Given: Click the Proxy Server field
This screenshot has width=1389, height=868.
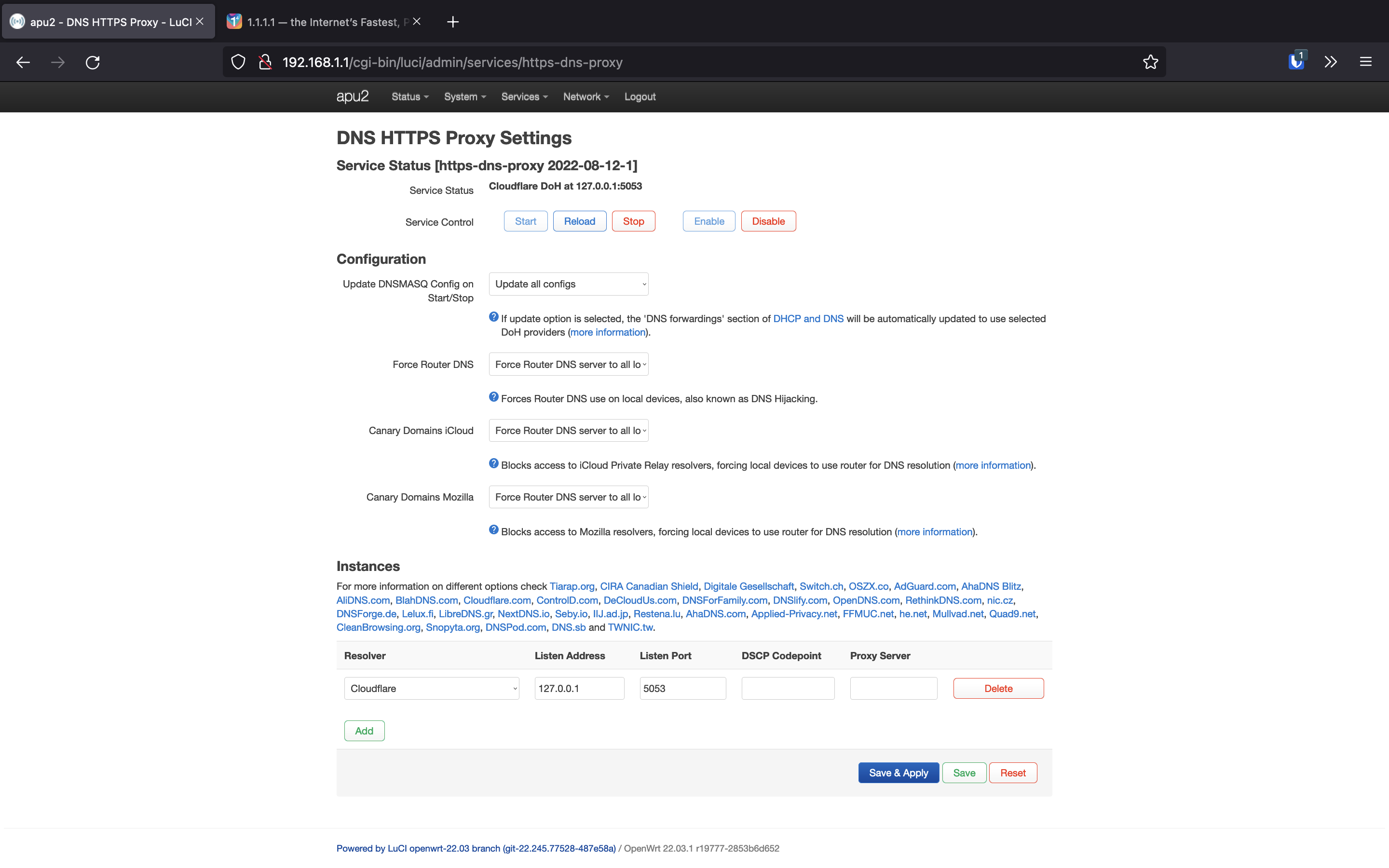Looking at the screenshot, I should tap(894, 688).
